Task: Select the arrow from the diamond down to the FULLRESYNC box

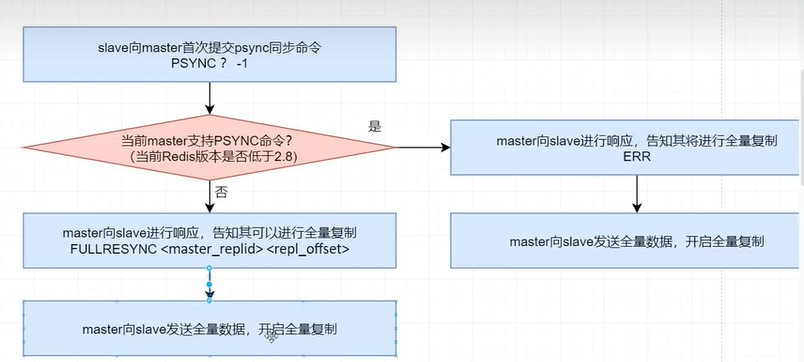Action: click(209, 196)
